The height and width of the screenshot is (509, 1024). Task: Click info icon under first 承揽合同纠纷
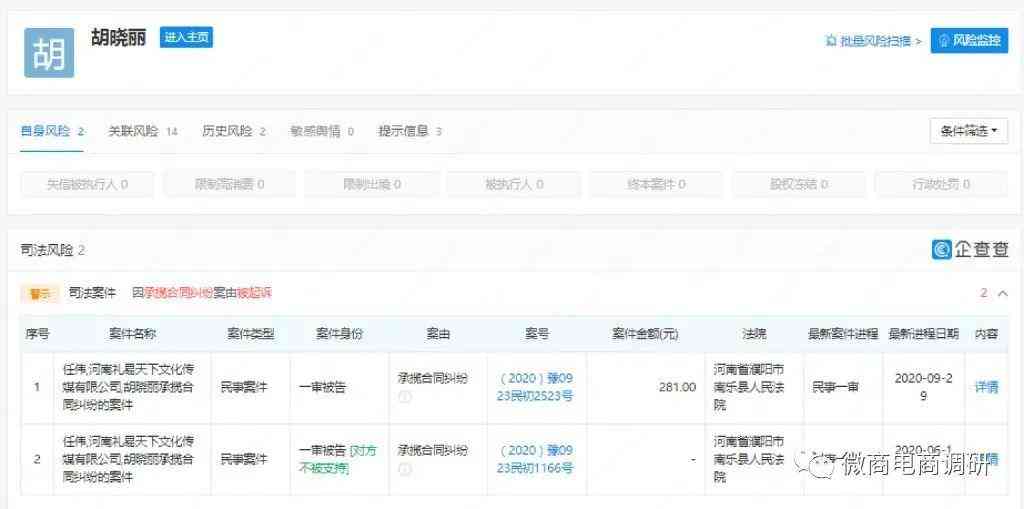405,396
